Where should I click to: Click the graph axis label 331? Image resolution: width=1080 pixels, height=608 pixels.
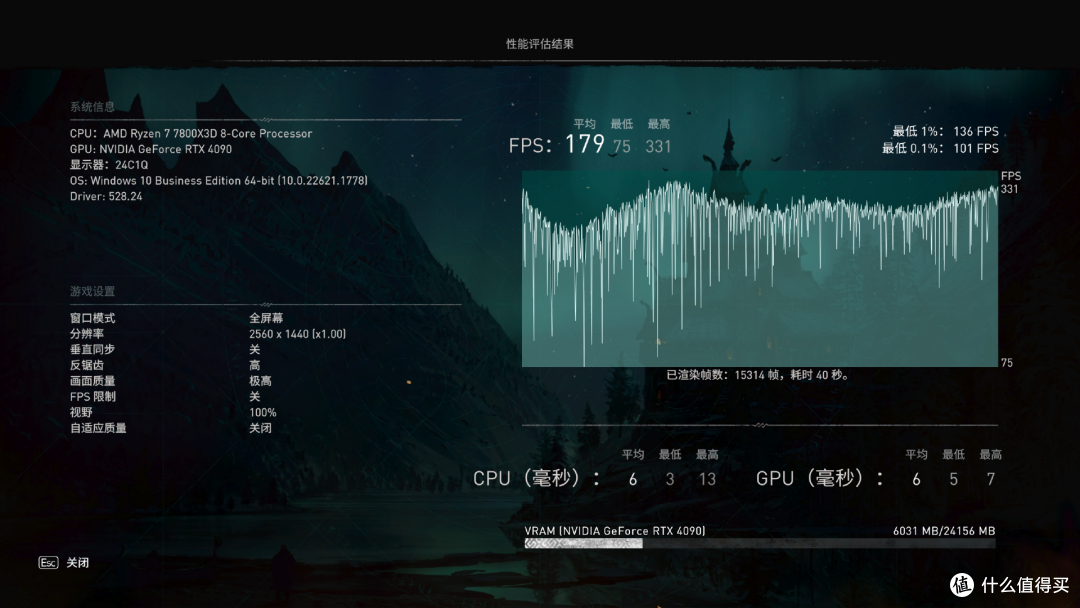1009,189
